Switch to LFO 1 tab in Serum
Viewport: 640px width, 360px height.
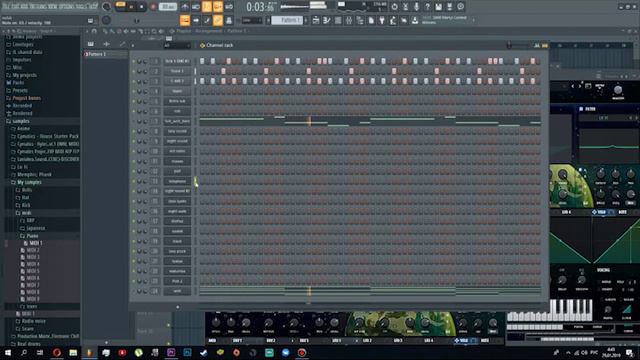click(x=336, y=340)
